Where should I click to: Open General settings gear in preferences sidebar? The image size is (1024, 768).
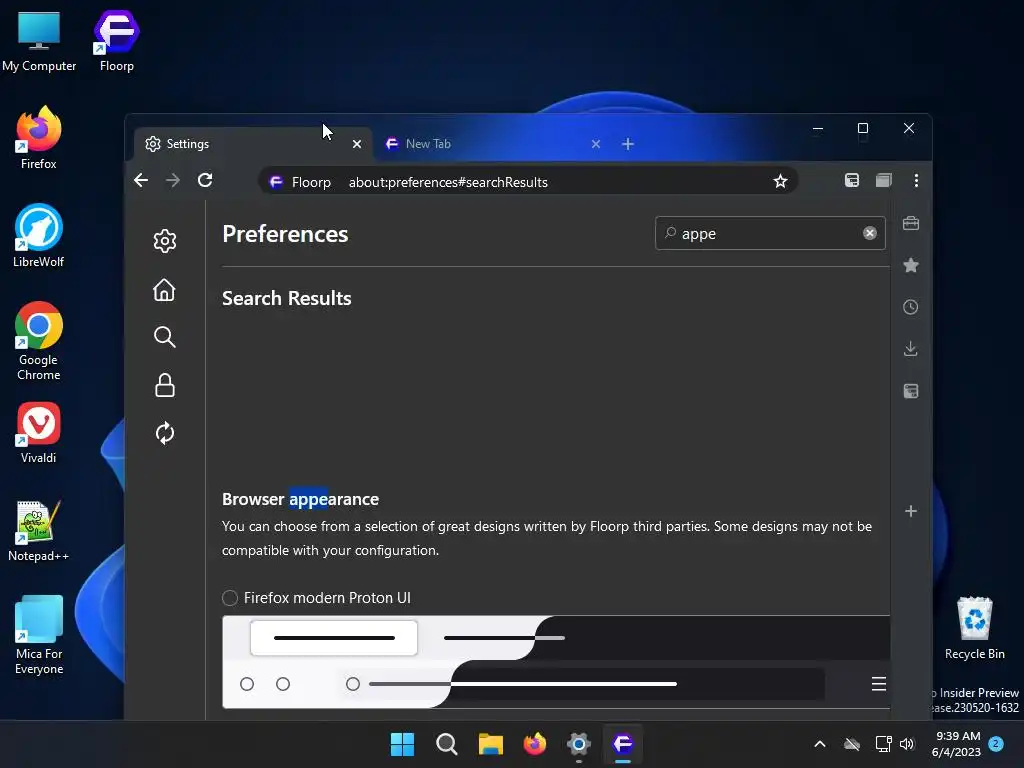[165, 241]
